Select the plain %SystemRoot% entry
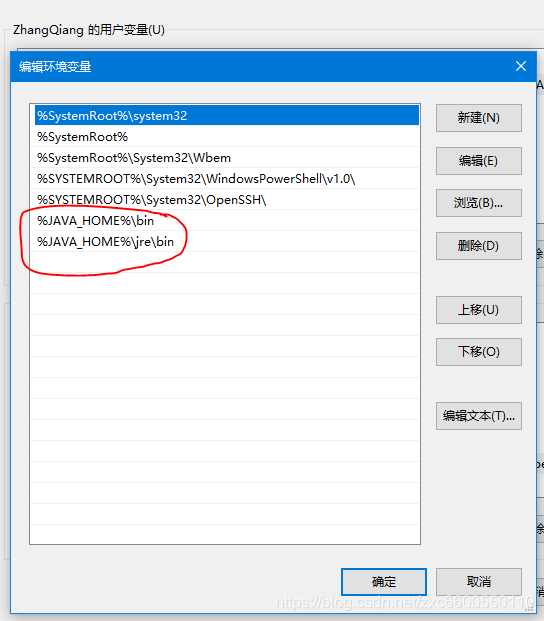544x621 pixels. pyautogui.click(x=225, y=137)
